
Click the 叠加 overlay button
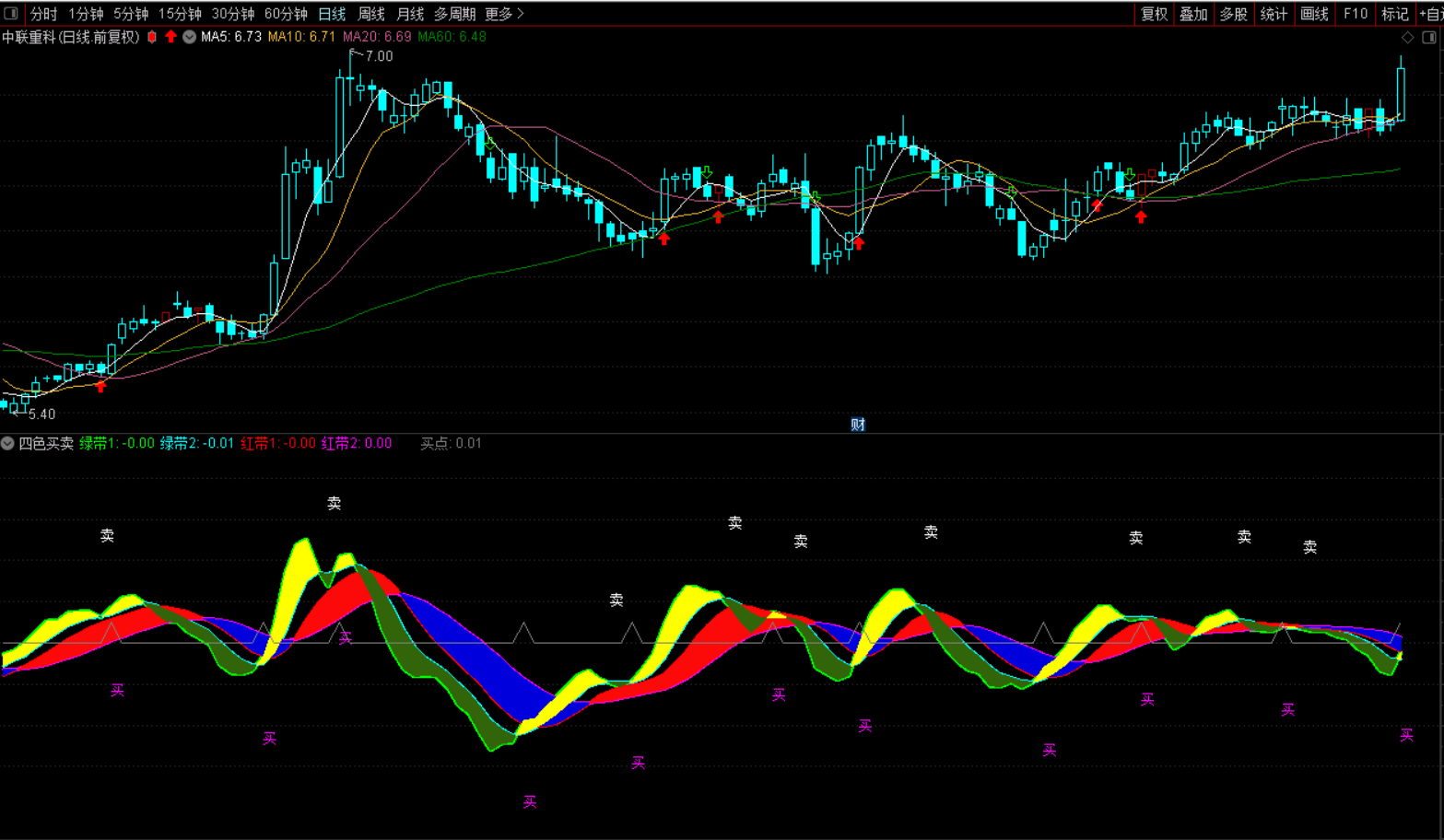[1193, 14]
